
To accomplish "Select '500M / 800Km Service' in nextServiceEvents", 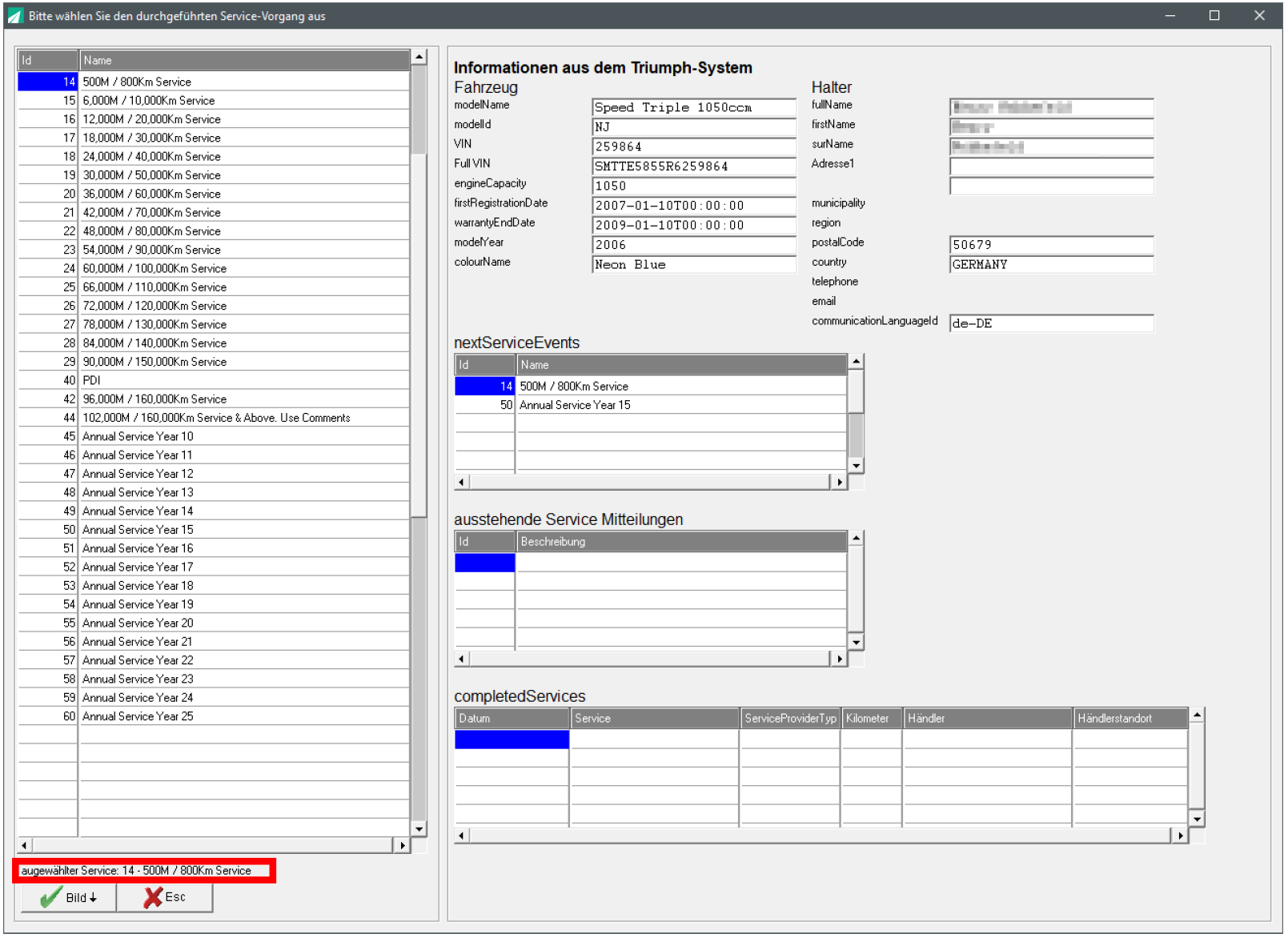I will pyautogui.click(x=651, y=386).
